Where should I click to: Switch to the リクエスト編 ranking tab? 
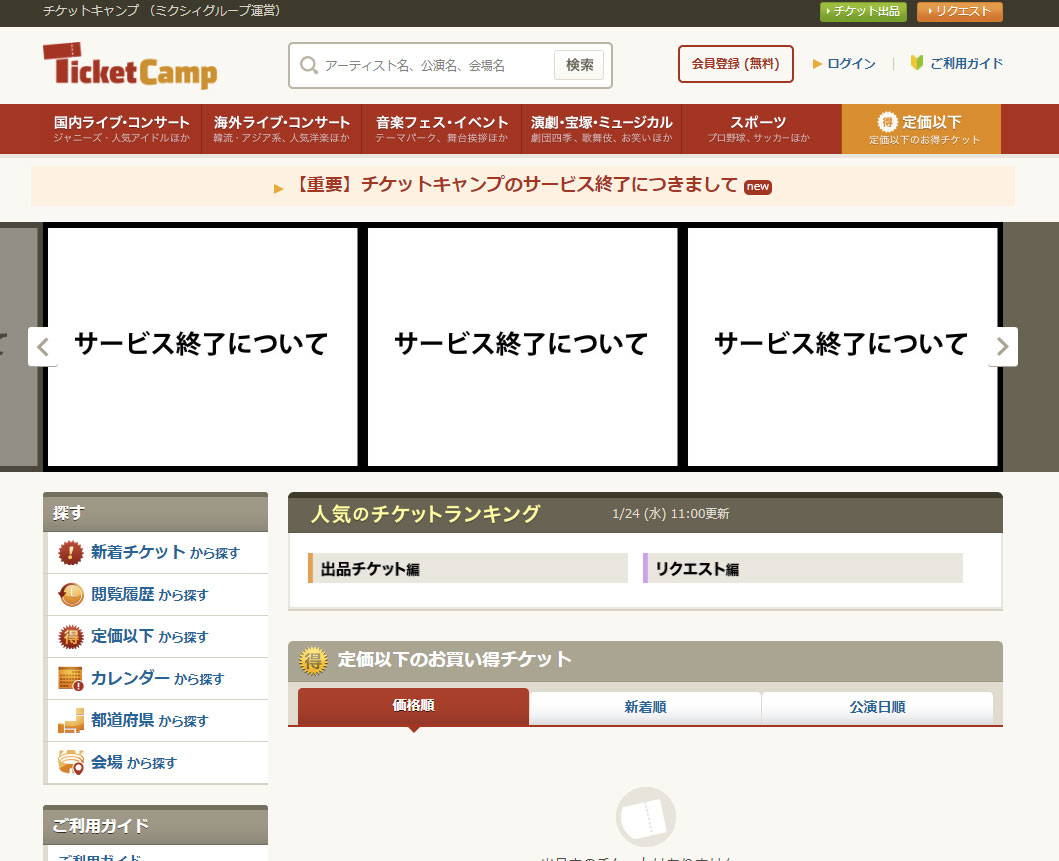(x=802, y=568)
